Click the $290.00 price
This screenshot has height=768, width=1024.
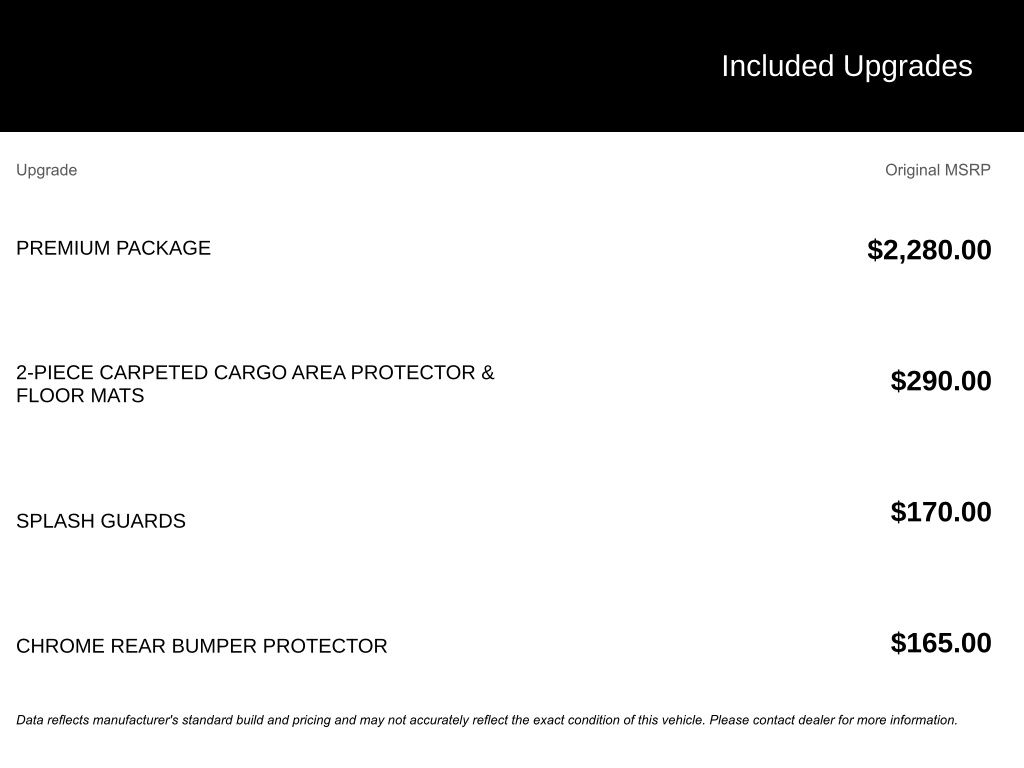pos(941,381)
